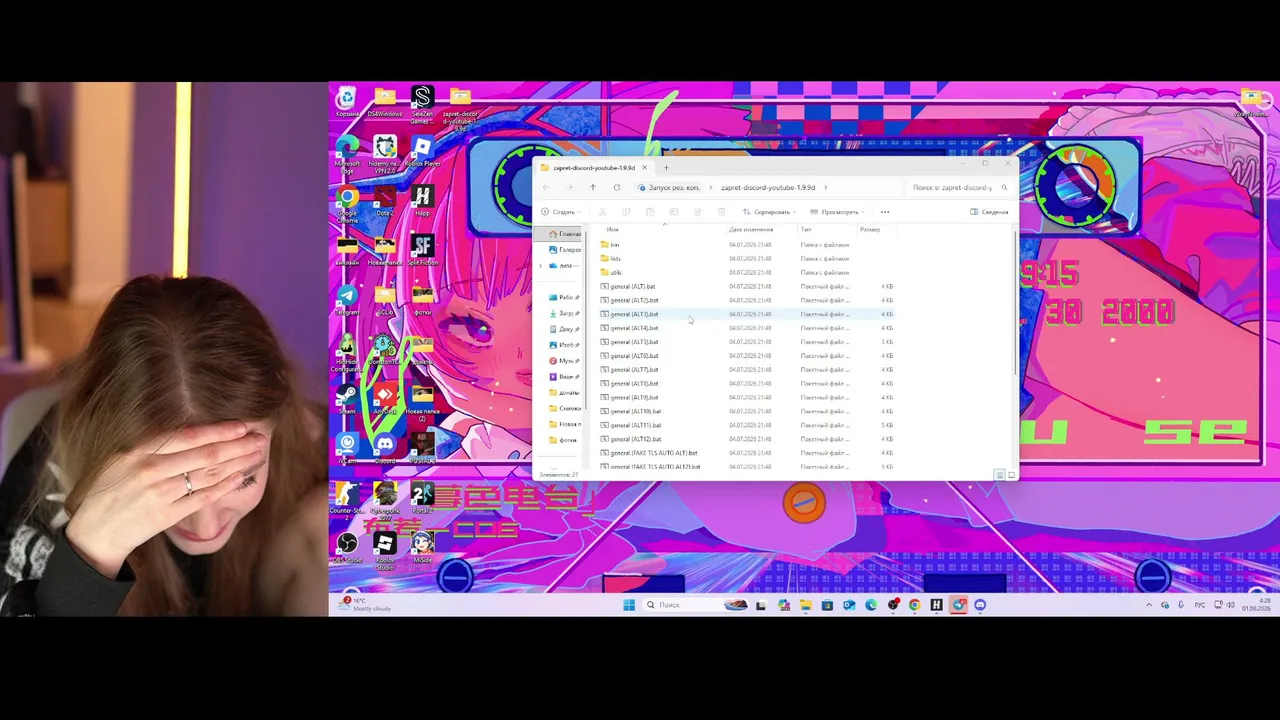Open the Cyberpunk 2077 desktop shortcut
The width and height of the screenshot is (1280, 720).
[x=385, y=498]
